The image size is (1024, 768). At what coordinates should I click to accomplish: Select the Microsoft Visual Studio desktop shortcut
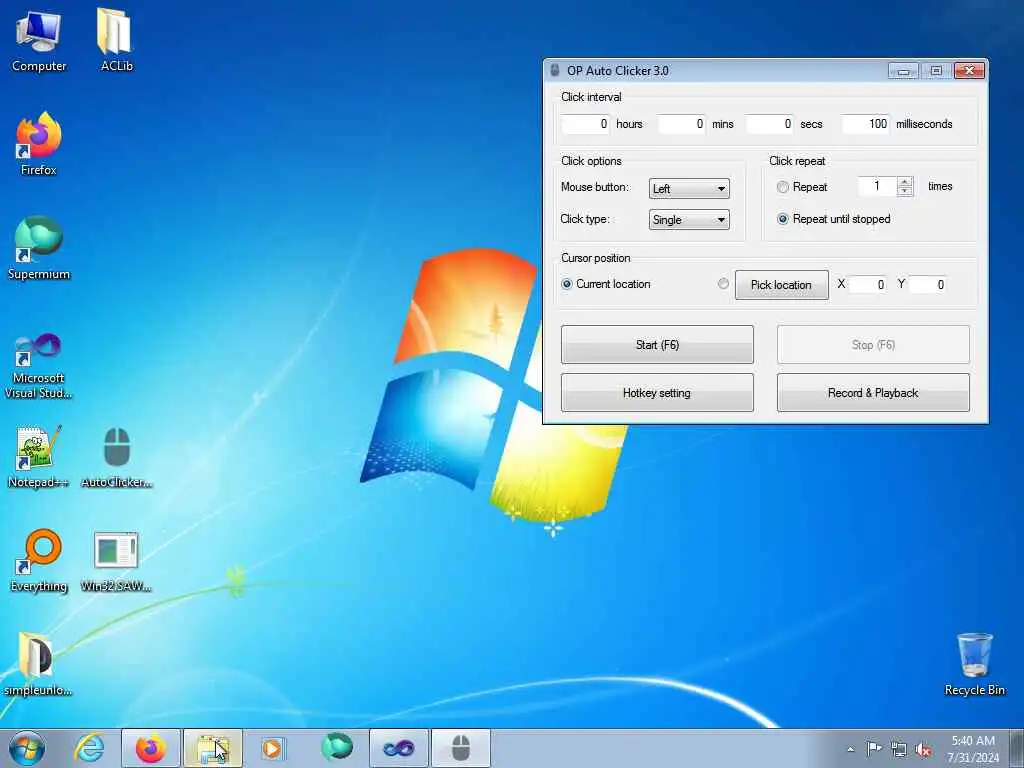pyautogui.click(x=39, y=366)
